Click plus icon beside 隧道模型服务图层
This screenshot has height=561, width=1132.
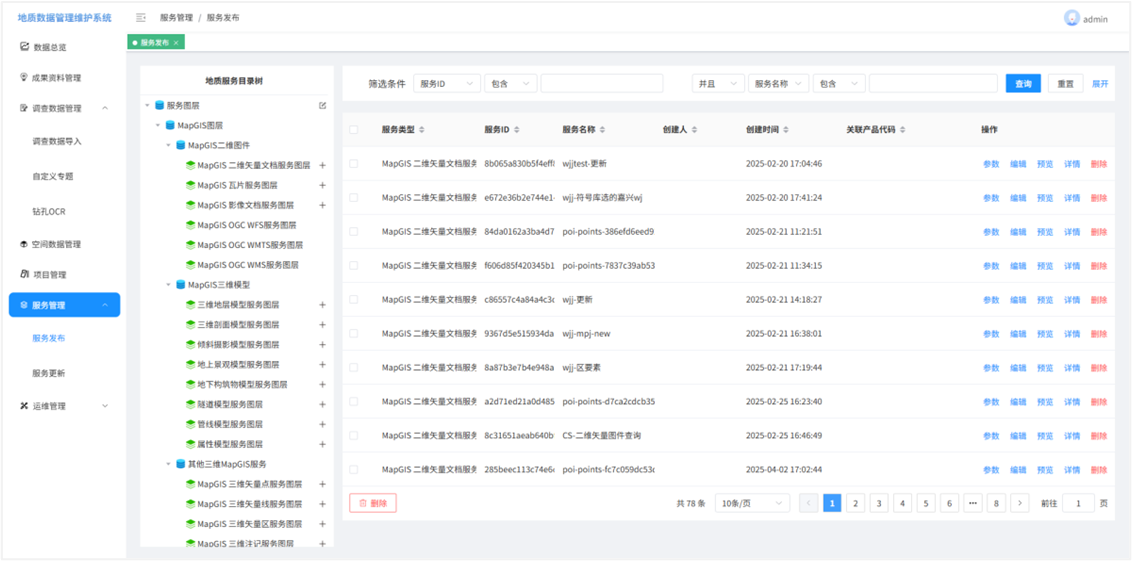pyautogui.click(x=323, y=404)
